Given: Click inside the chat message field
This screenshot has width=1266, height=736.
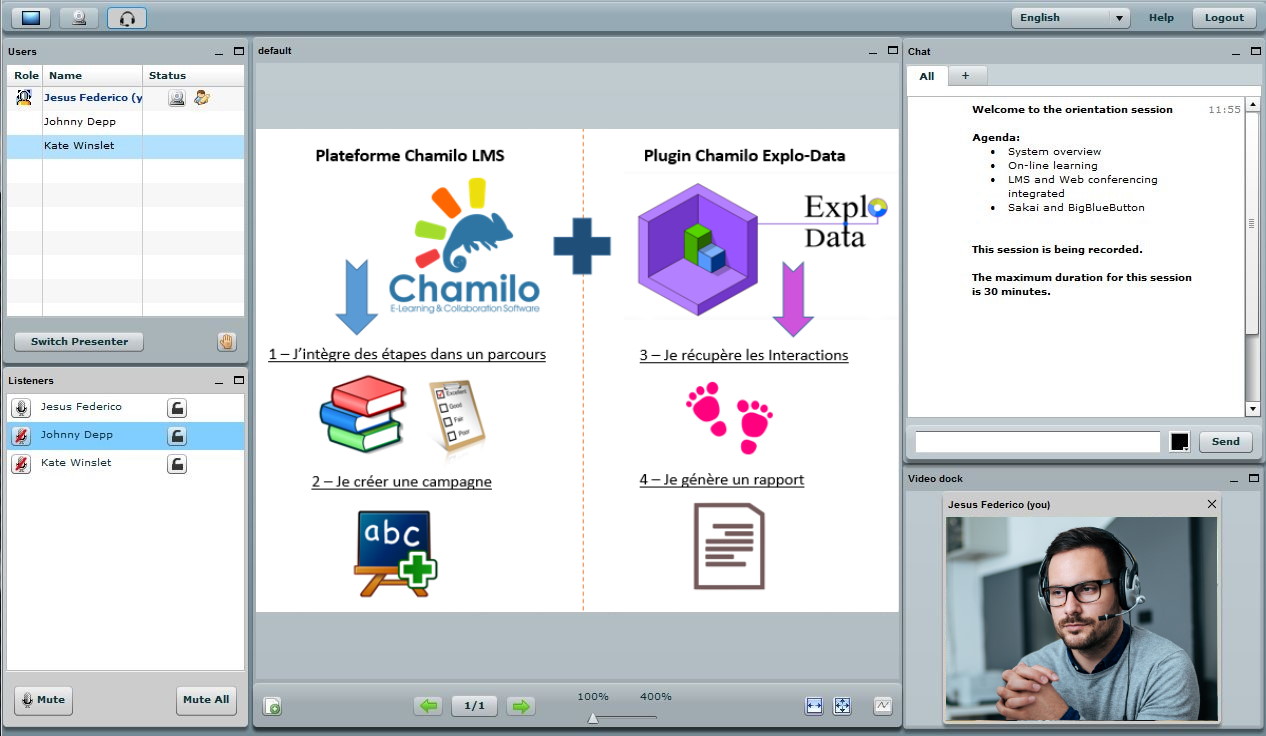Looking at the screenshot, I should [1036, 441].
